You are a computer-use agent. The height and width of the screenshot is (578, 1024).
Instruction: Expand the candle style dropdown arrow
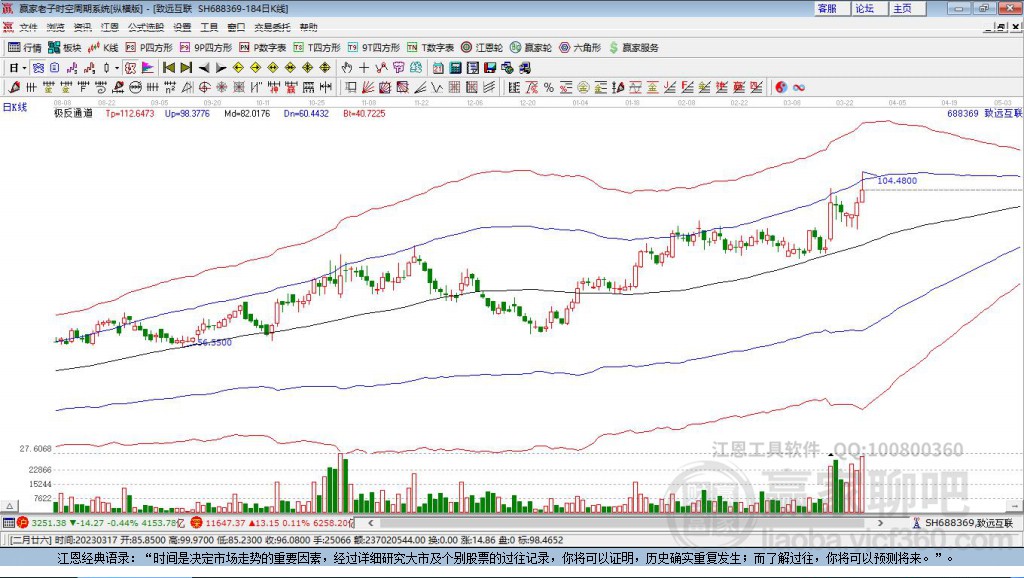coord(117,68)
